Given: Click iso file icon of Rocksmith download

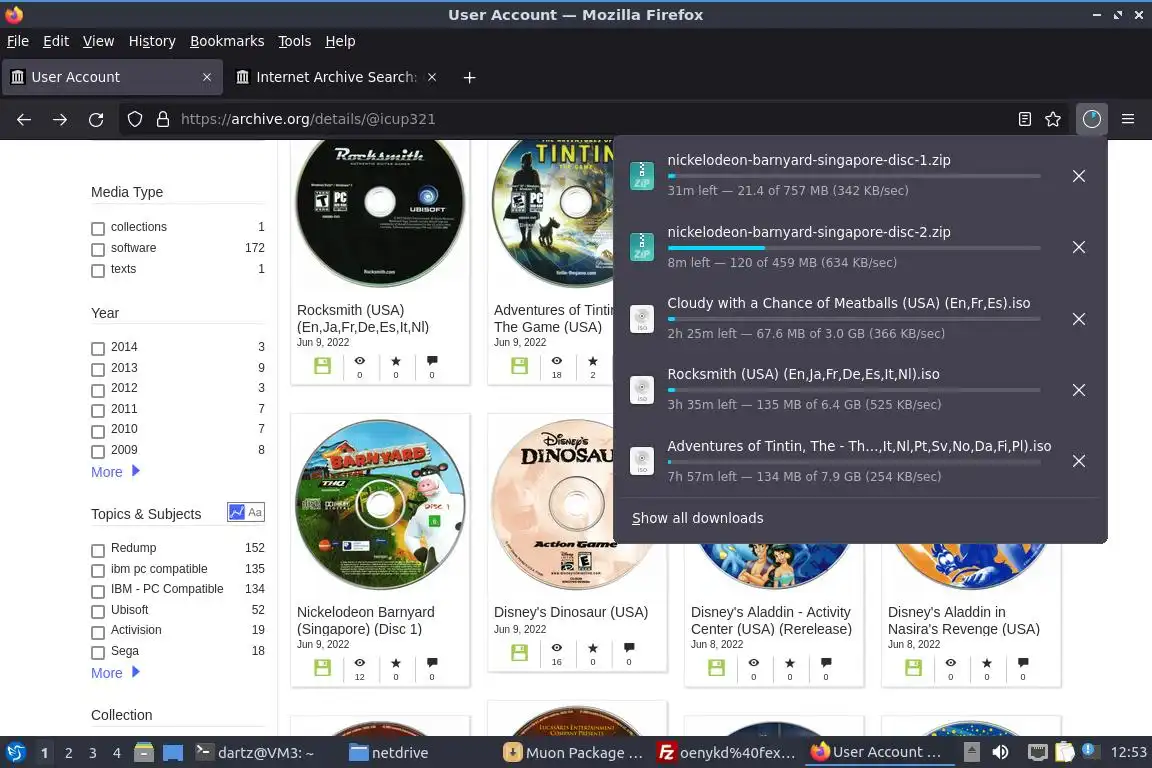Looking at the screenshot, I should coord(642,390).
